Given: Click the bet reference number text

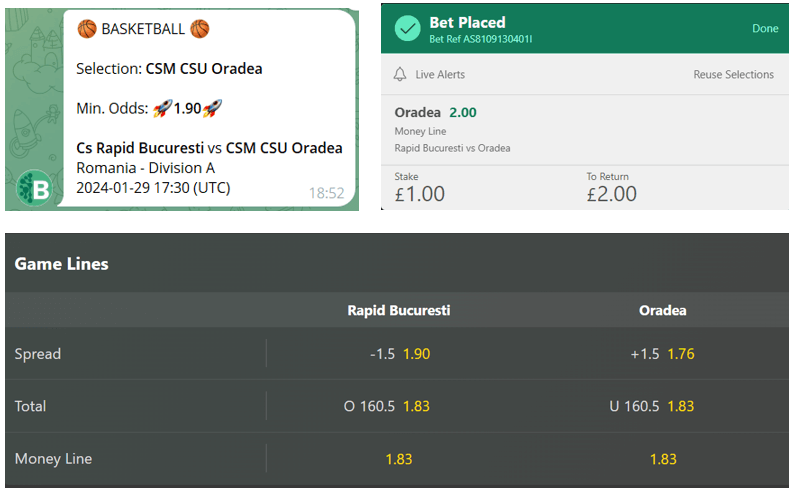Looking at the screenshot, I should point(481,40).
